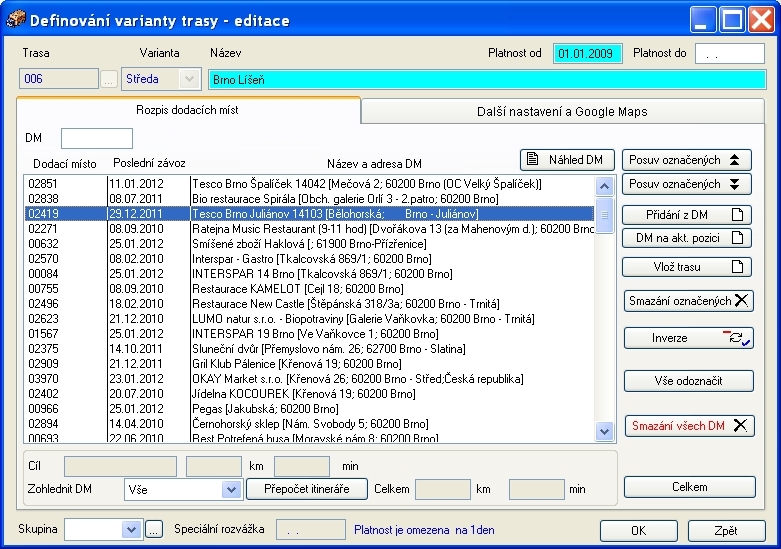Click Přidání z DM button
The height and width of the screenshot is (549, 781).
[686, 215]
